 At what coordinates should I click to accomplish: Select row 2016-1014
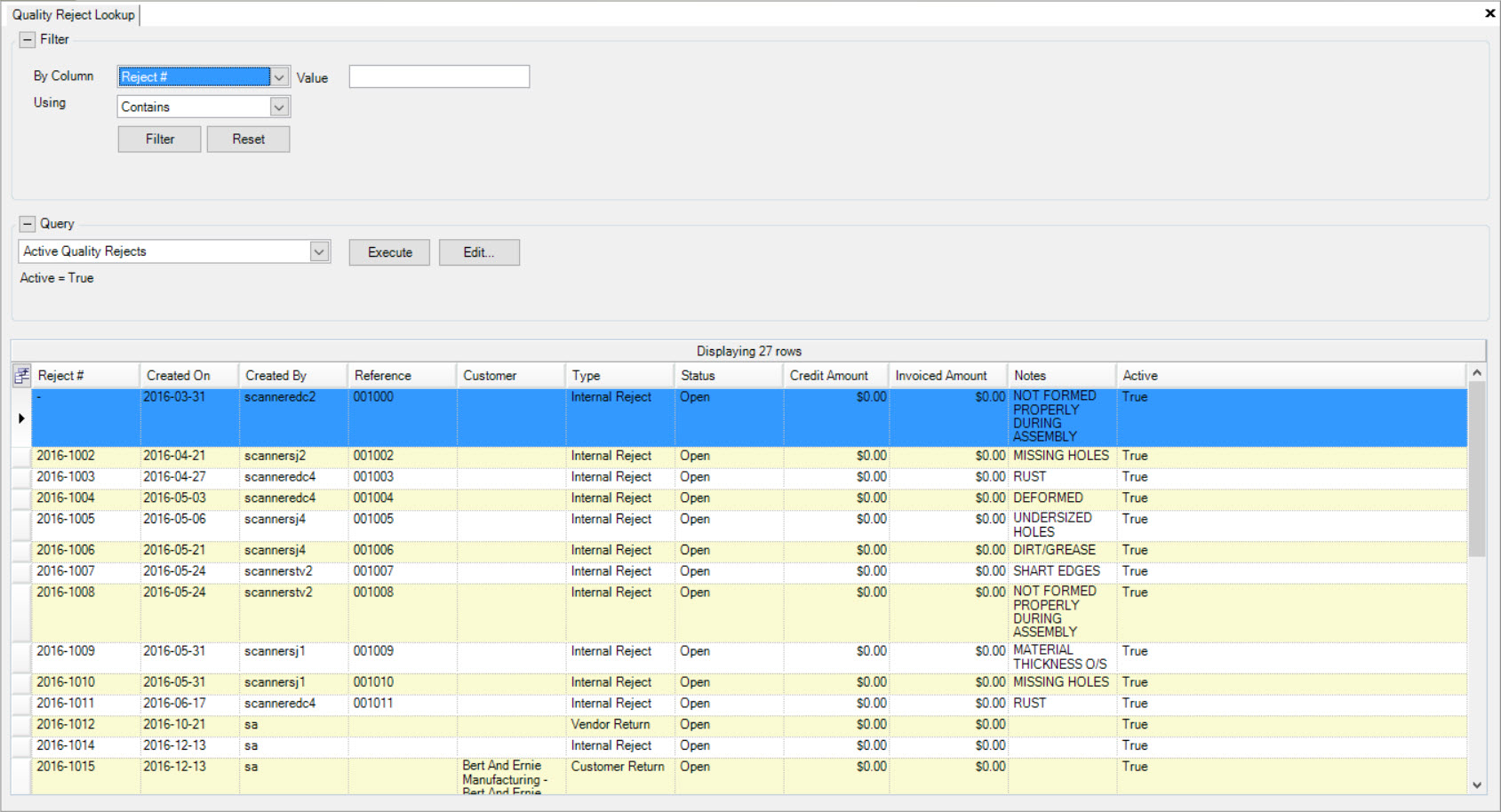click(748, 748)
